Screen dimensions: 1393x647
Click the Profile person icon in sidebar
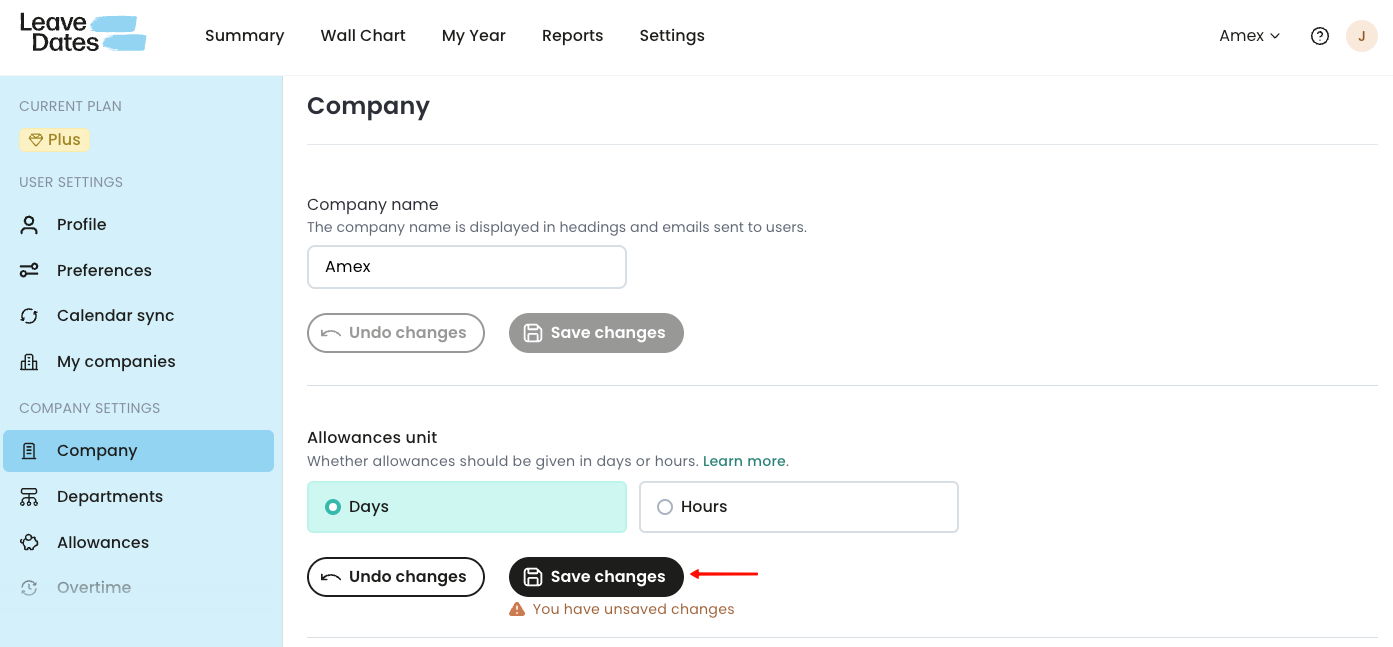pyautogui.click(x=29, y=225)
